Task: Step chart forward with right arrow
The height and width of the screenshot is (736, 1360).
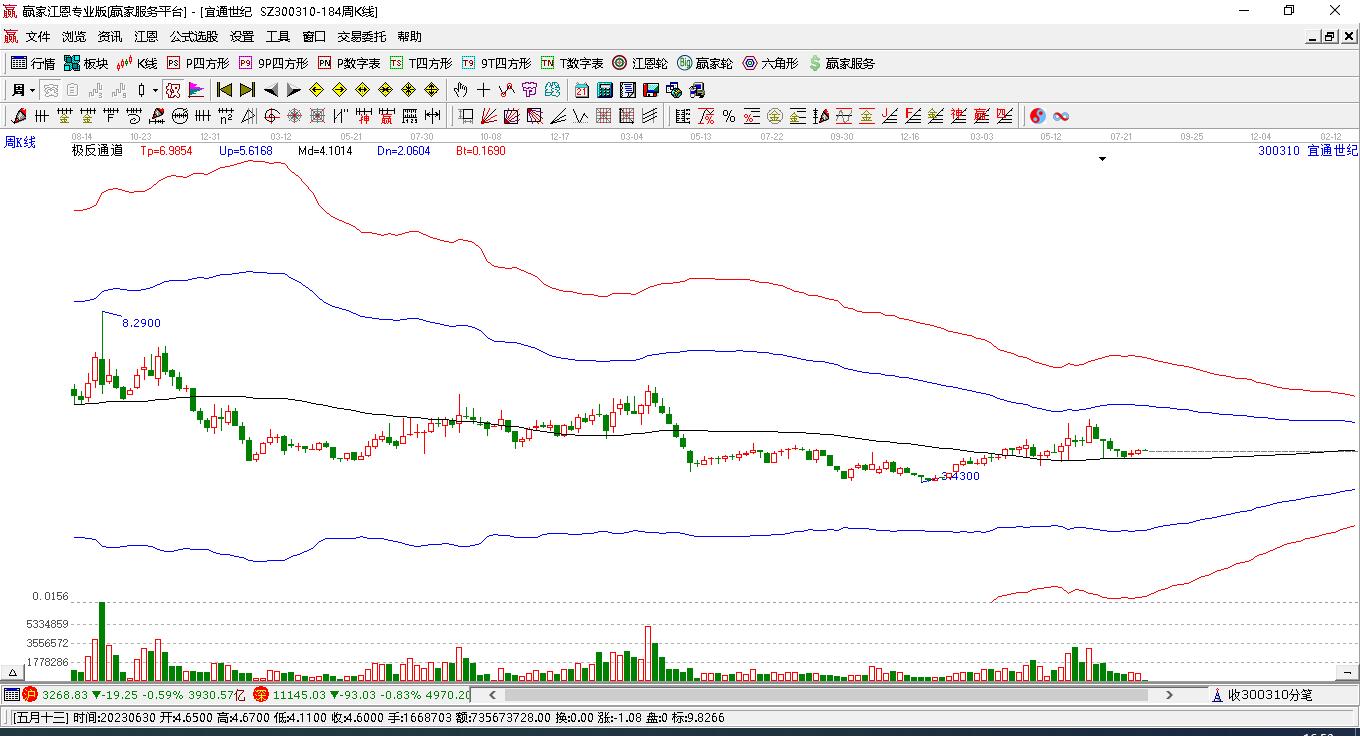Action: [294, 90]
